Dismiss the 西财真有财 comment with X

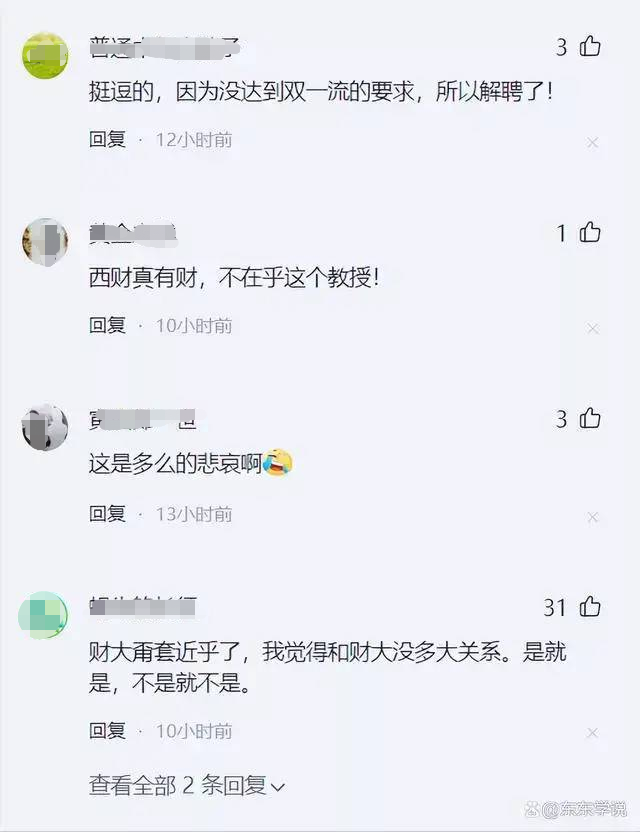coord(592,328)
